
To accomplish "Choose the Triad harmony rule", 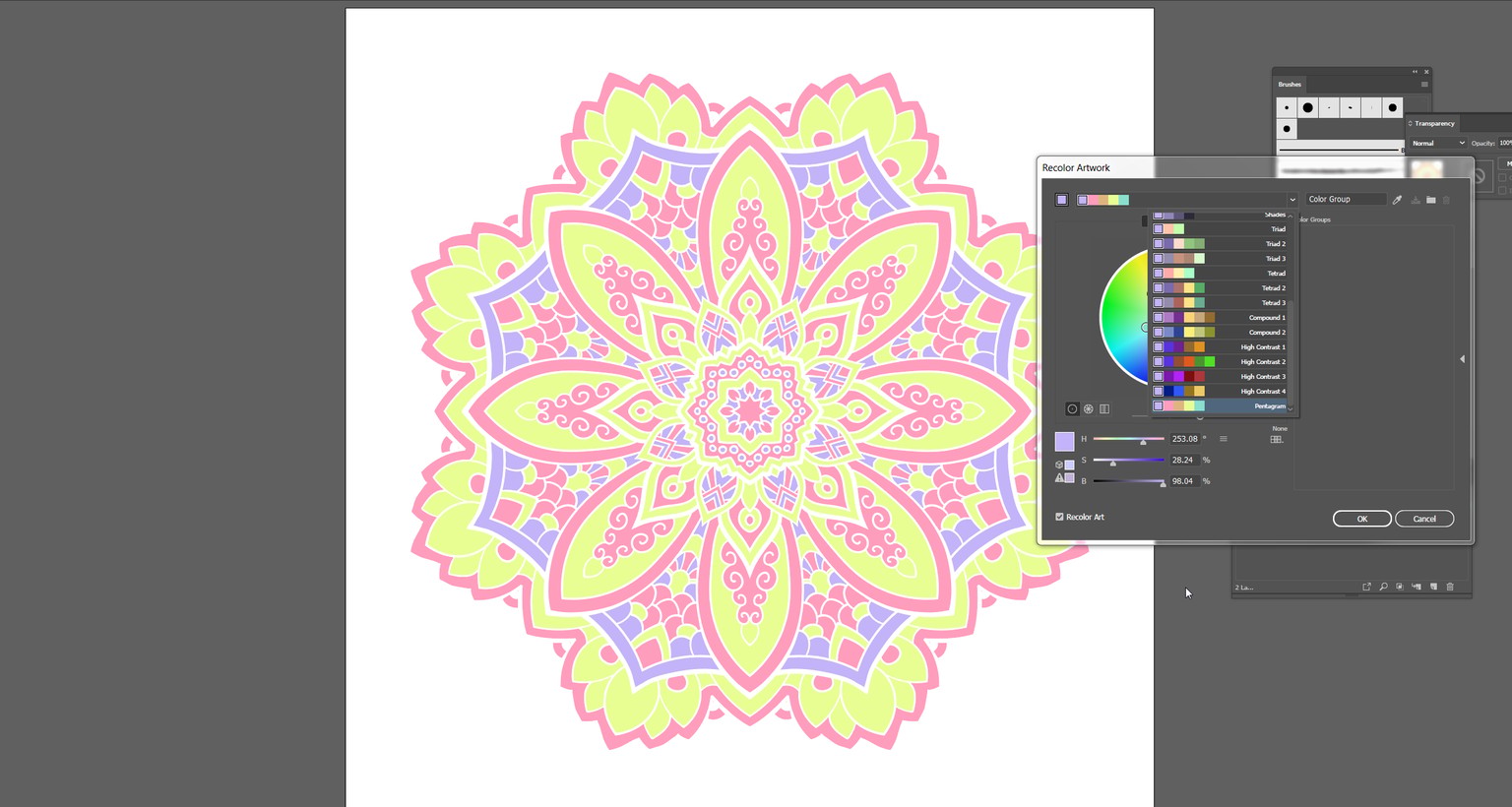I will point(1221,229).
